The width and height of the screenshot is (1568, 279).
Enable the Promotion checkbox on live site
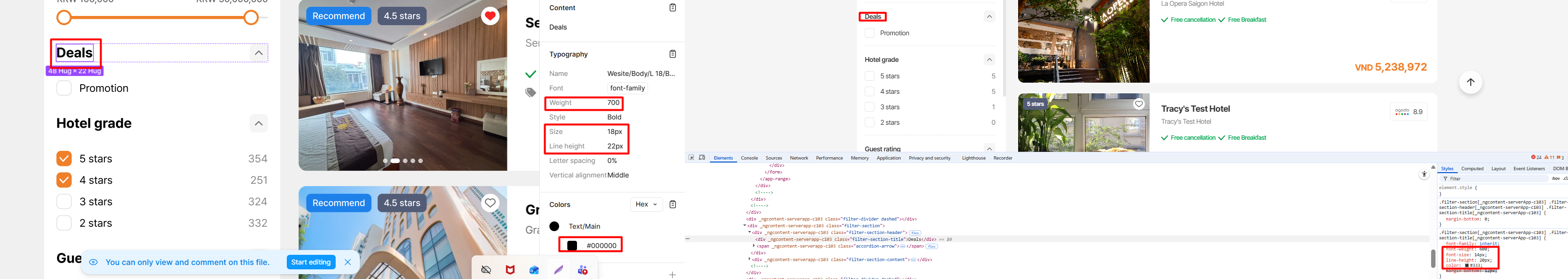click(x=870, y=33)
